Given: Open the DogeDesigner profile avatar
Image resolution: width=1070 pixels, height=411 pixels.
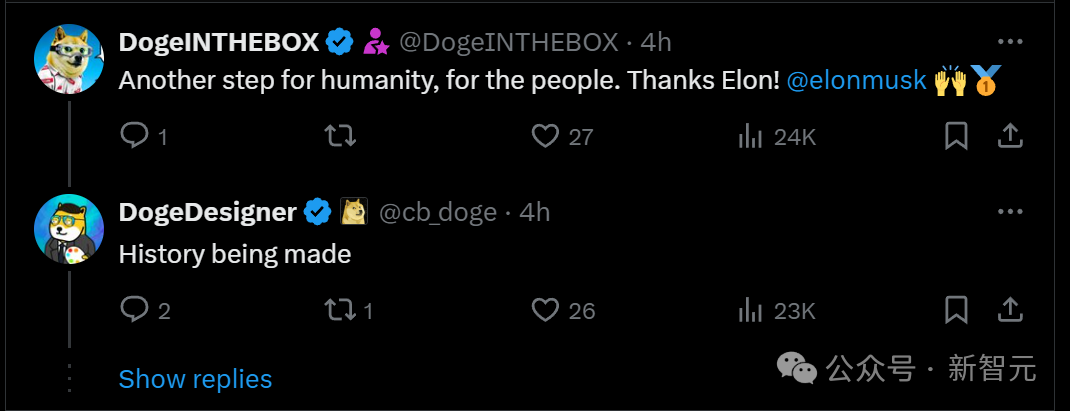Looking at the screenshot, I should click(69, 230).
